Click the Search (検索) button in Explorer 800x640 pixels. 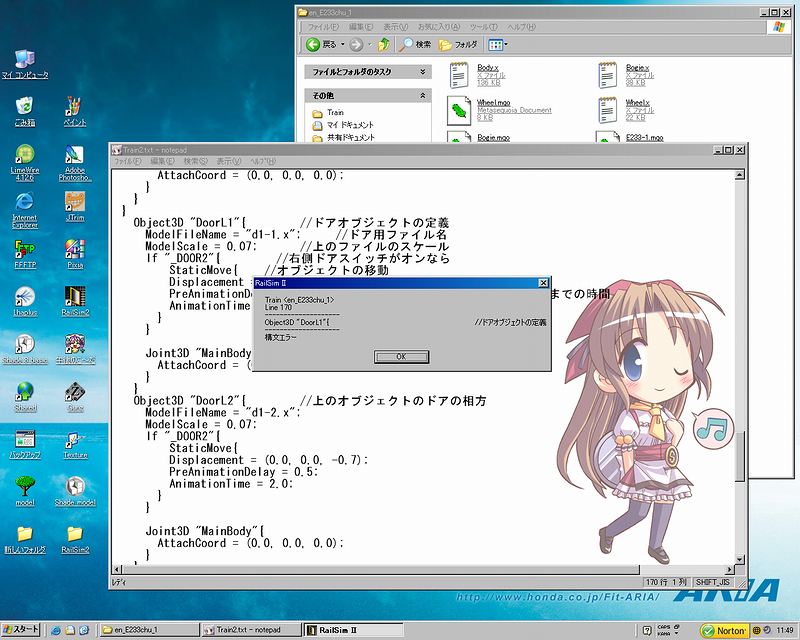415,45
